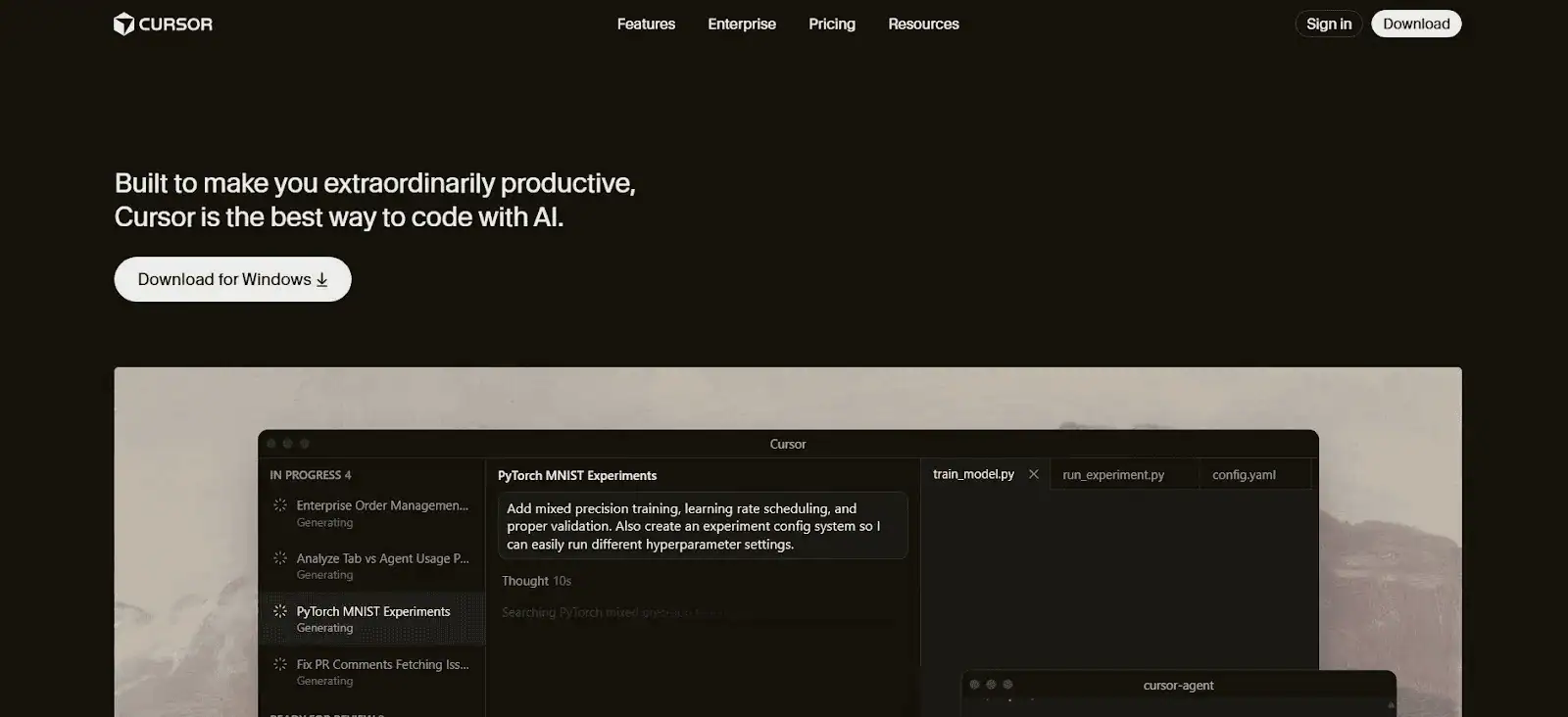Screen dimensions: 1568x717
Task: Click the download arrow icon beside Windows
Action: [x=321, y=280]
